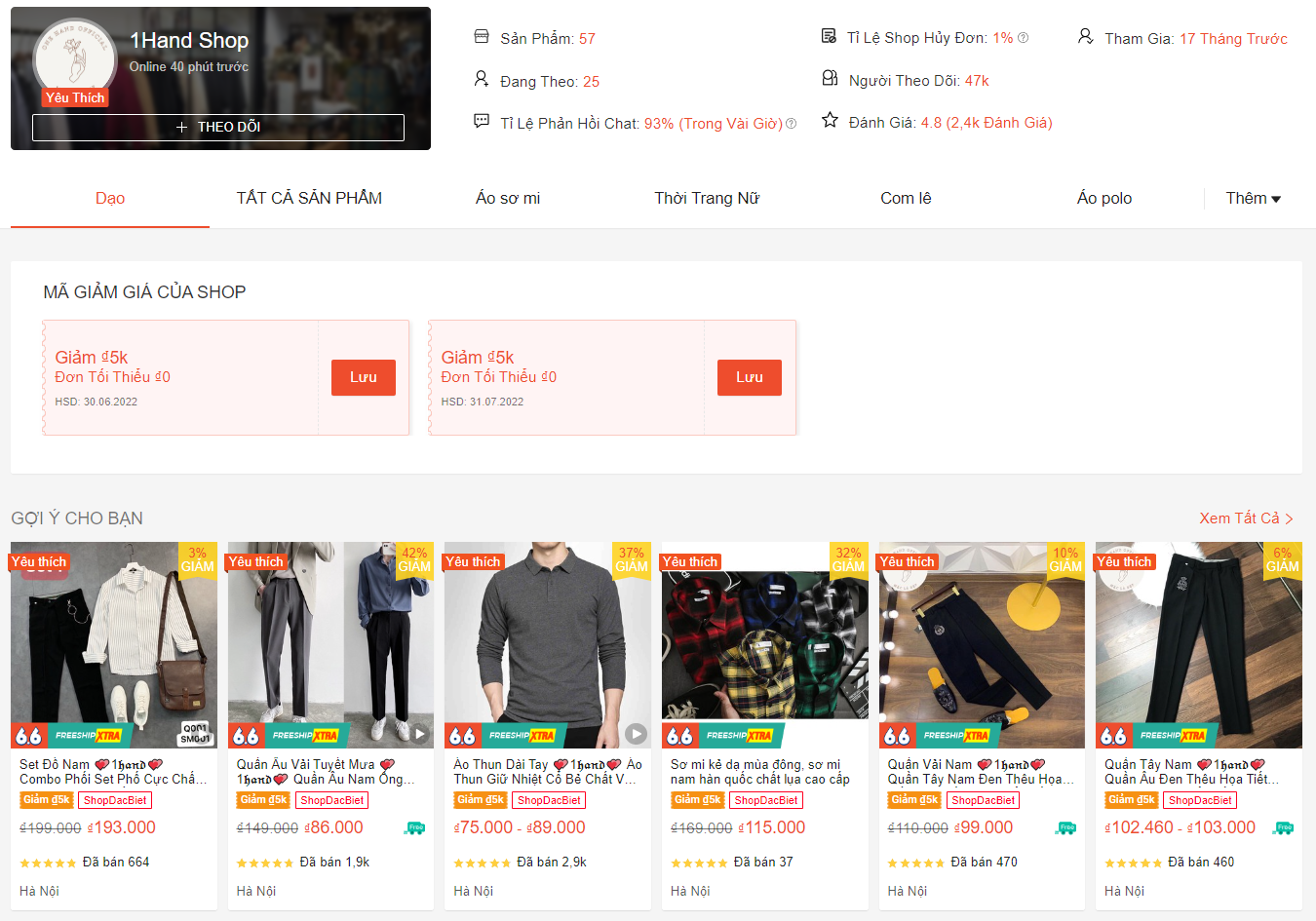Open the Sơ mi kẻ dạ mùa đông product thumbnail
This screenshot has width=1316, height=921.
click(764, 644)
